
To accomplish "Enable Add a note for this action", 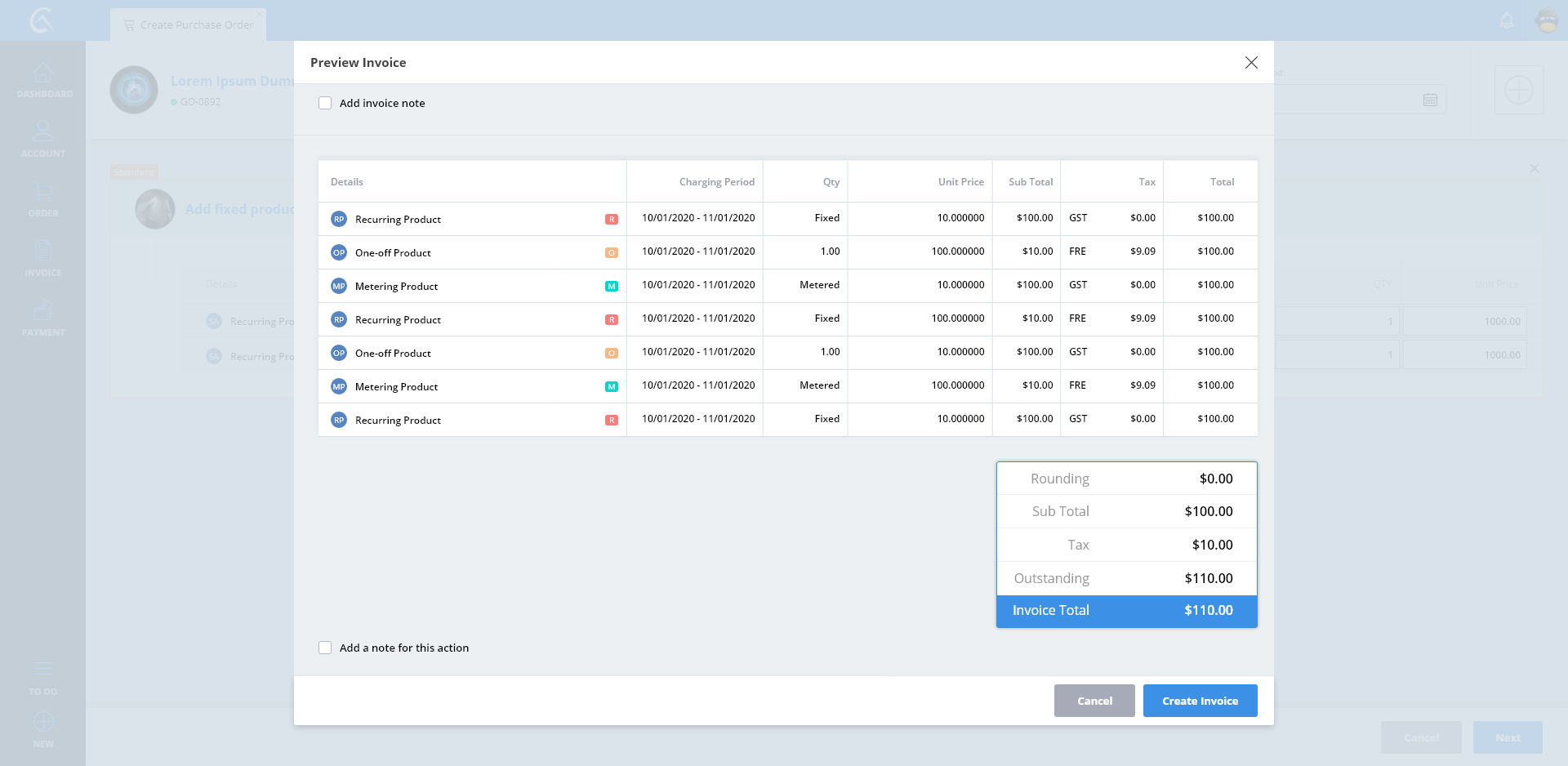I will coord(325,648).
